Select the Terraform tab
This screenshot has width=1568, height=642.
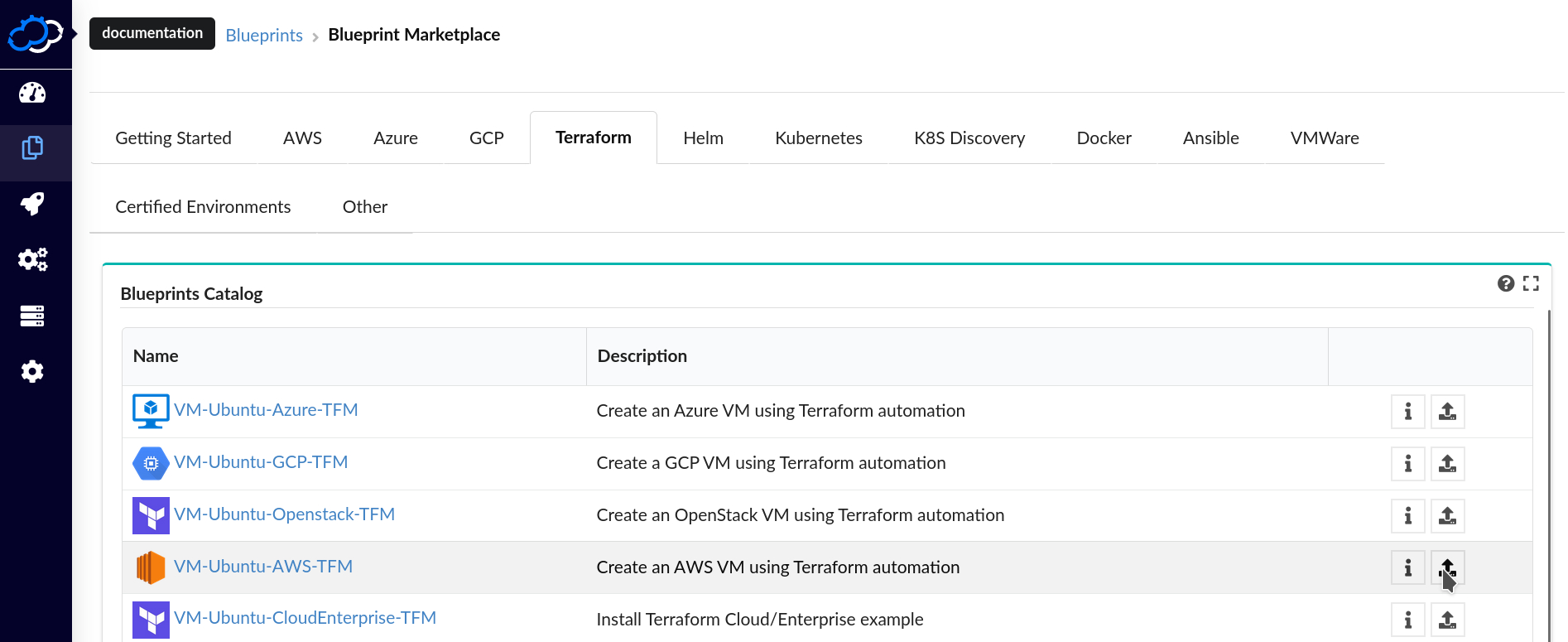point(594,138)
